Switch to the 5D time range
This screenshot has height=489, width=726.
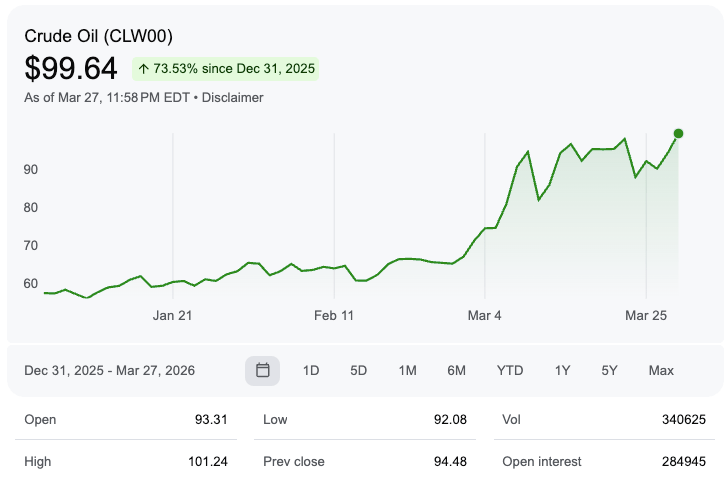(x=359, y=370)
